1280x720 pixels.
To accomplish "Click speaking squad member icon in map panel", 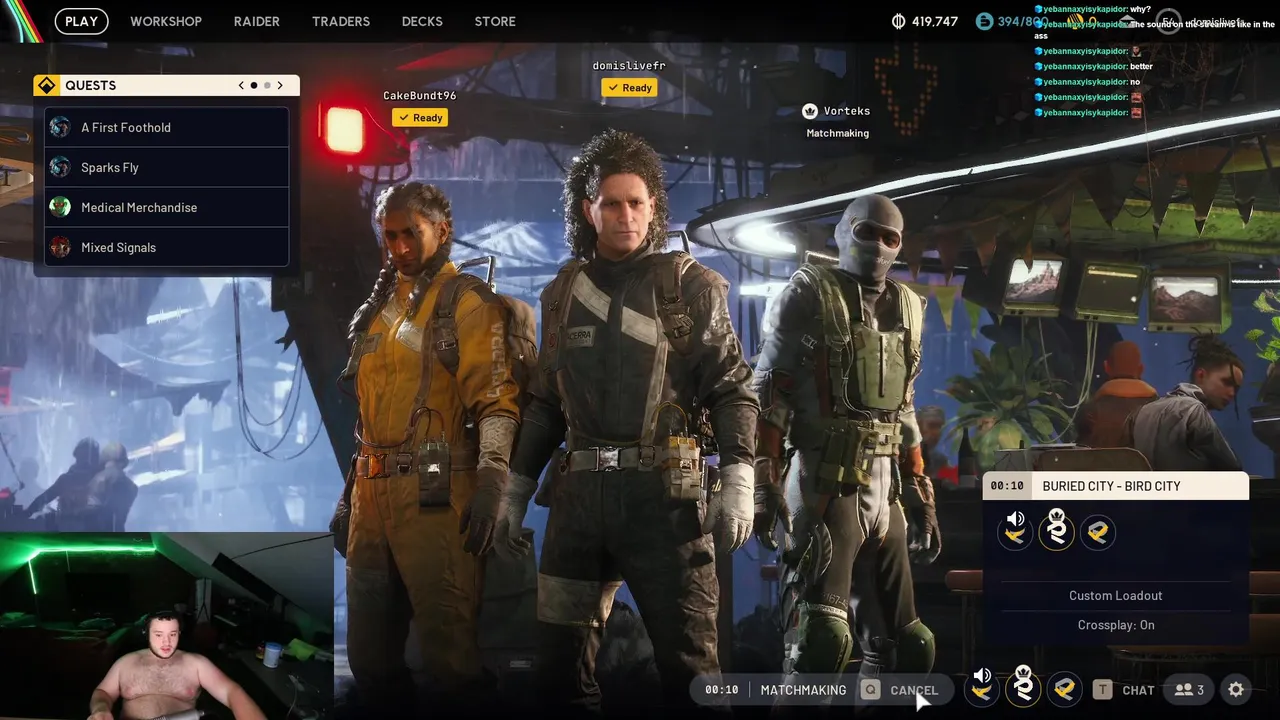I will tap(1015, 530).
